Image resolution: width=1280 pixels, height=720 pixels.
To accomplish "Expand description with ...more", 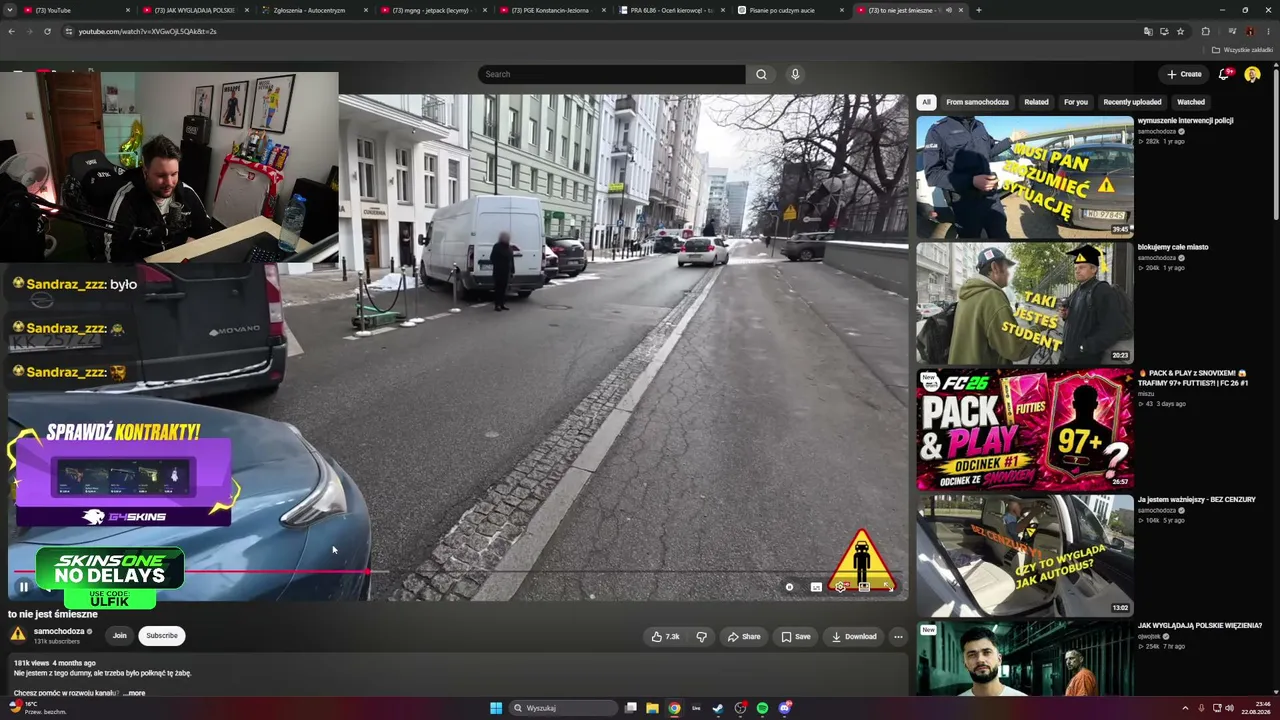I will tap(134, 693).
